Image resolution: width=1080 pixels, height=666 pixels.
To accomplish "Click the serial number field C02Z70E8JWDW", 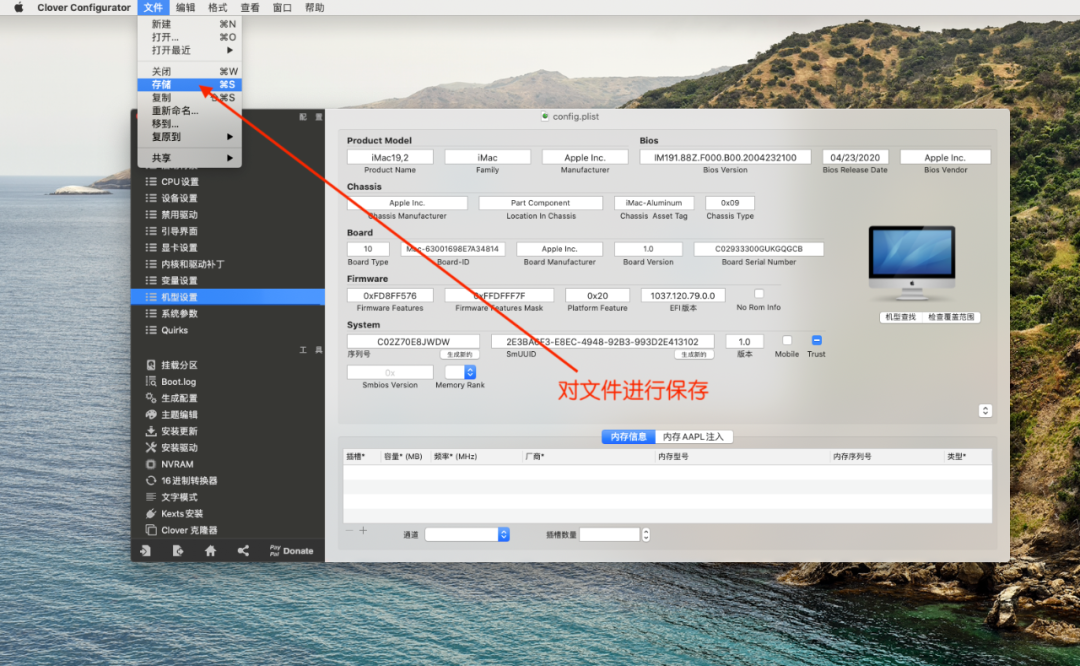I will click(x=413, y=342).
